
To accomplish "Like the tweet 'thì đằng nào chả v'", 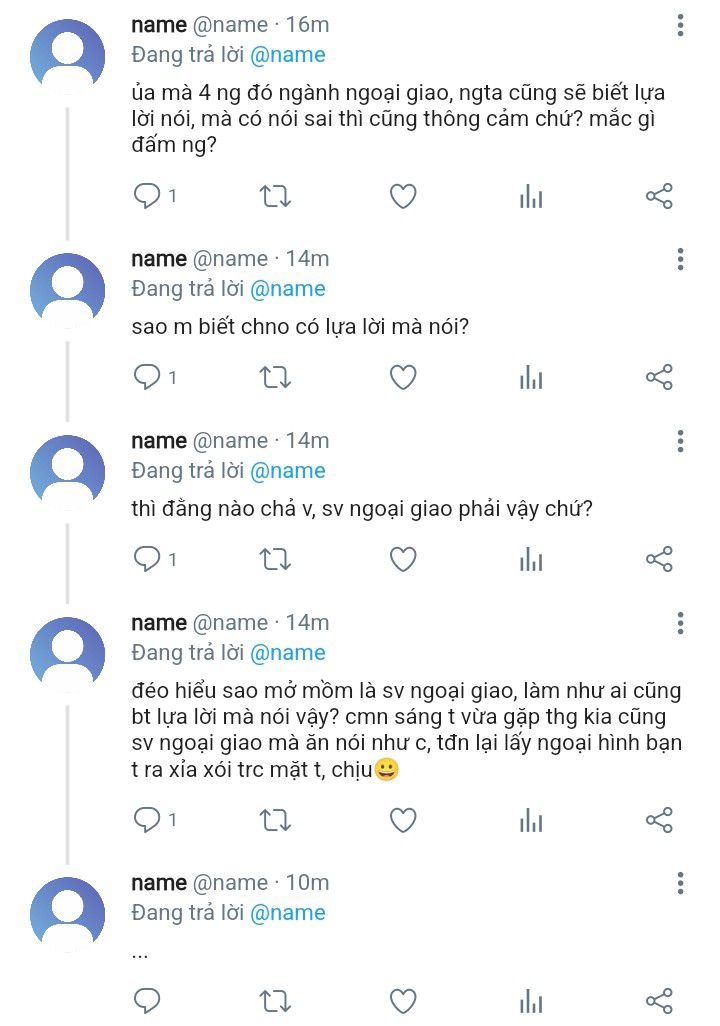I will click(403, 559).
